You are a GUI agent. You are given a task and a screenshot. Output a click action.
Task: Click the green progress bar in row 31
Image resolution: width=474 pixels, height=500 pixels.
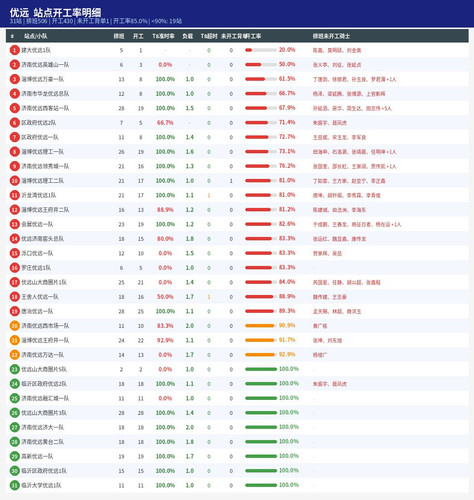point(261,485)
